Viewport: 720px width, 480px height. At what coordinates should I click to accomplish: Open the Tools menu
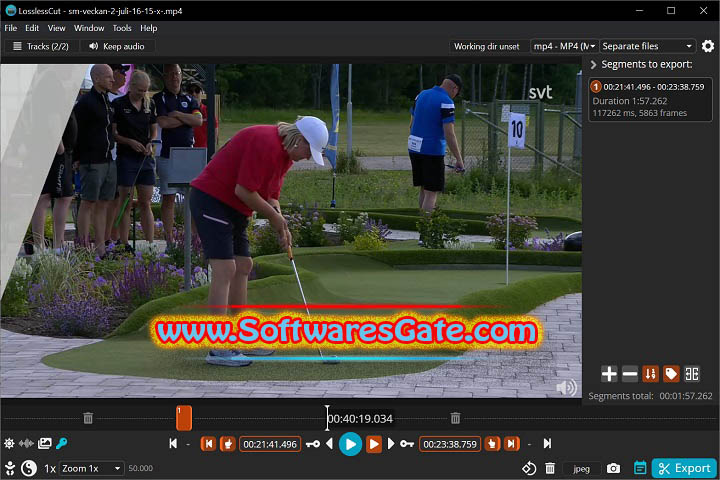tap(122, 28)
